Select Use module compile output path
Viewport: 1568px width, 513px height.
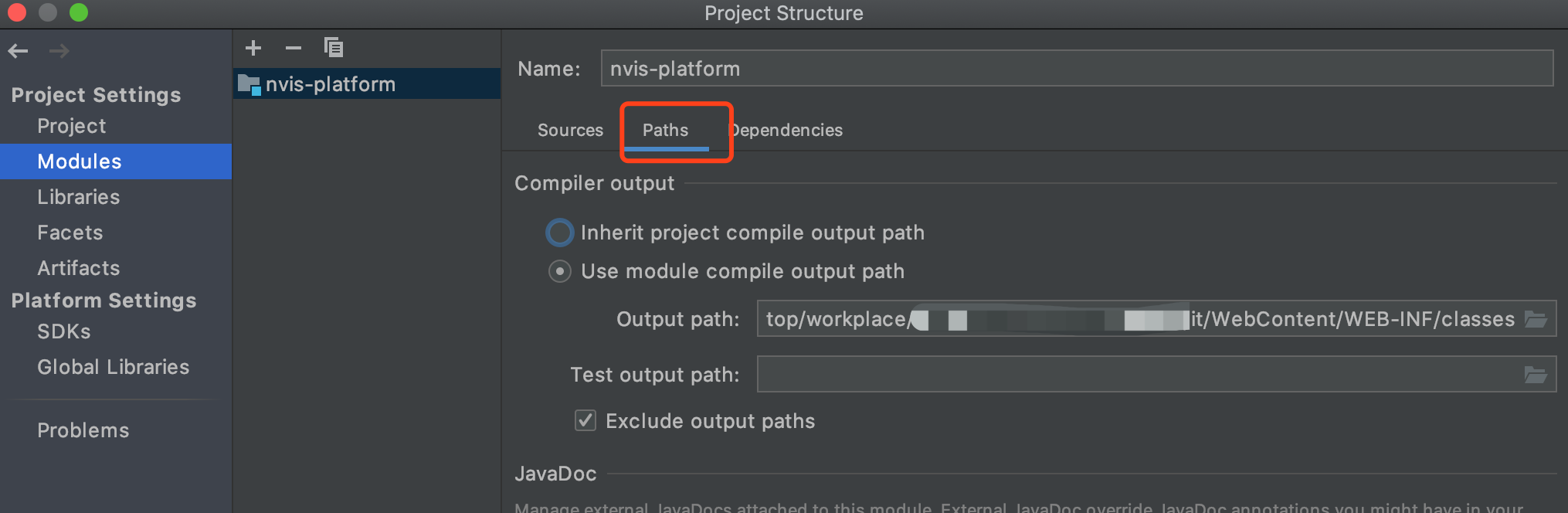(x=560, y=271)
